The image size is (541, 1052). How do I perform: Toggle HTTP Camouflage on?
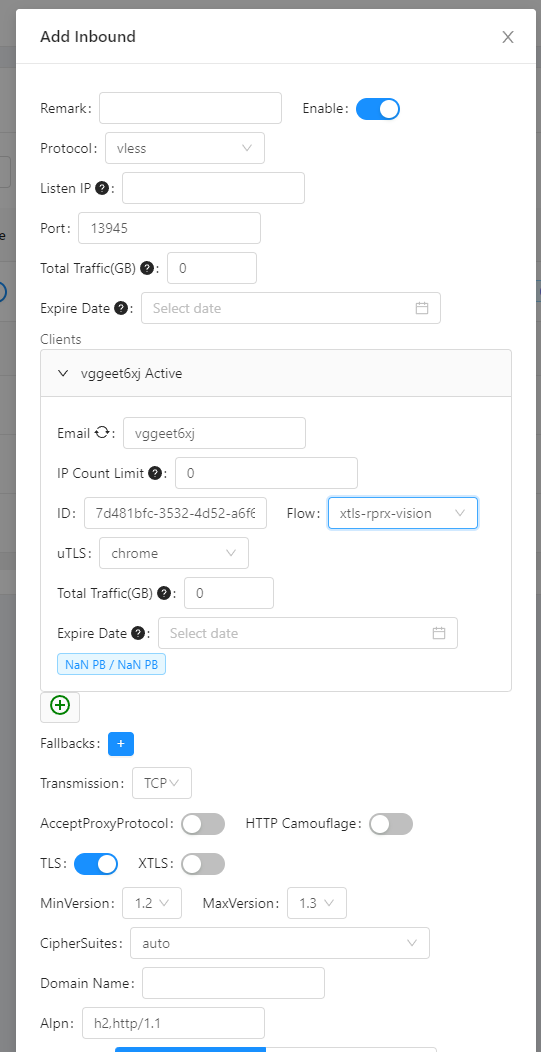coord(391,823)
